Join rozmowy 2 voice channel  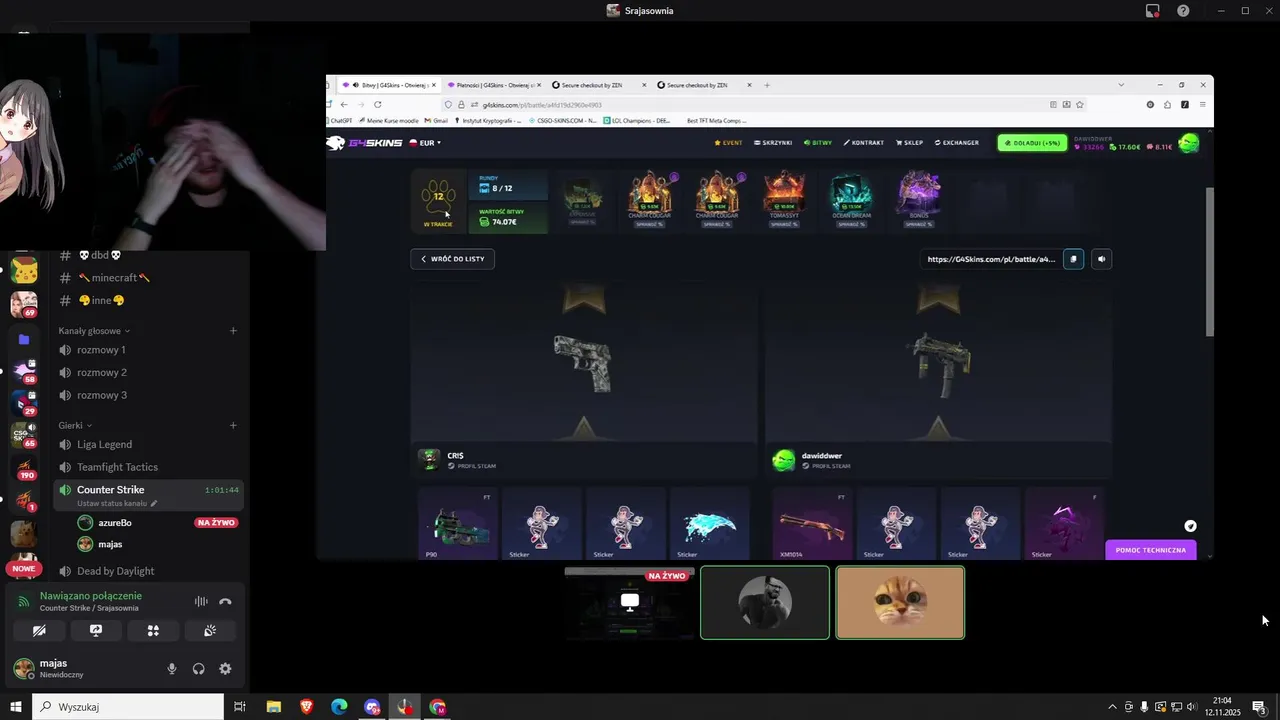click(x=148, y=372)
